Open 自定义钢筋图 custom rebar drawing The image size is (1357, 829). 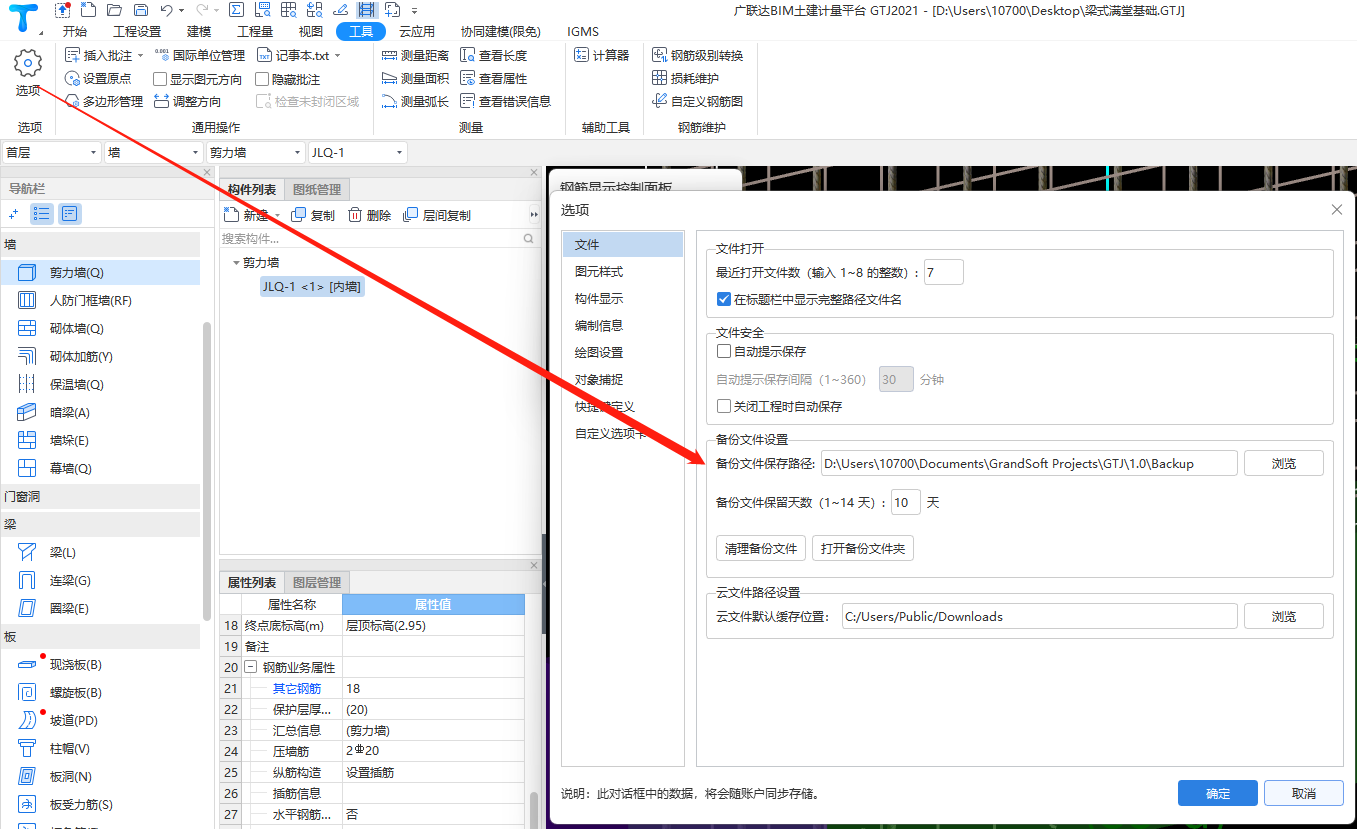697,101
